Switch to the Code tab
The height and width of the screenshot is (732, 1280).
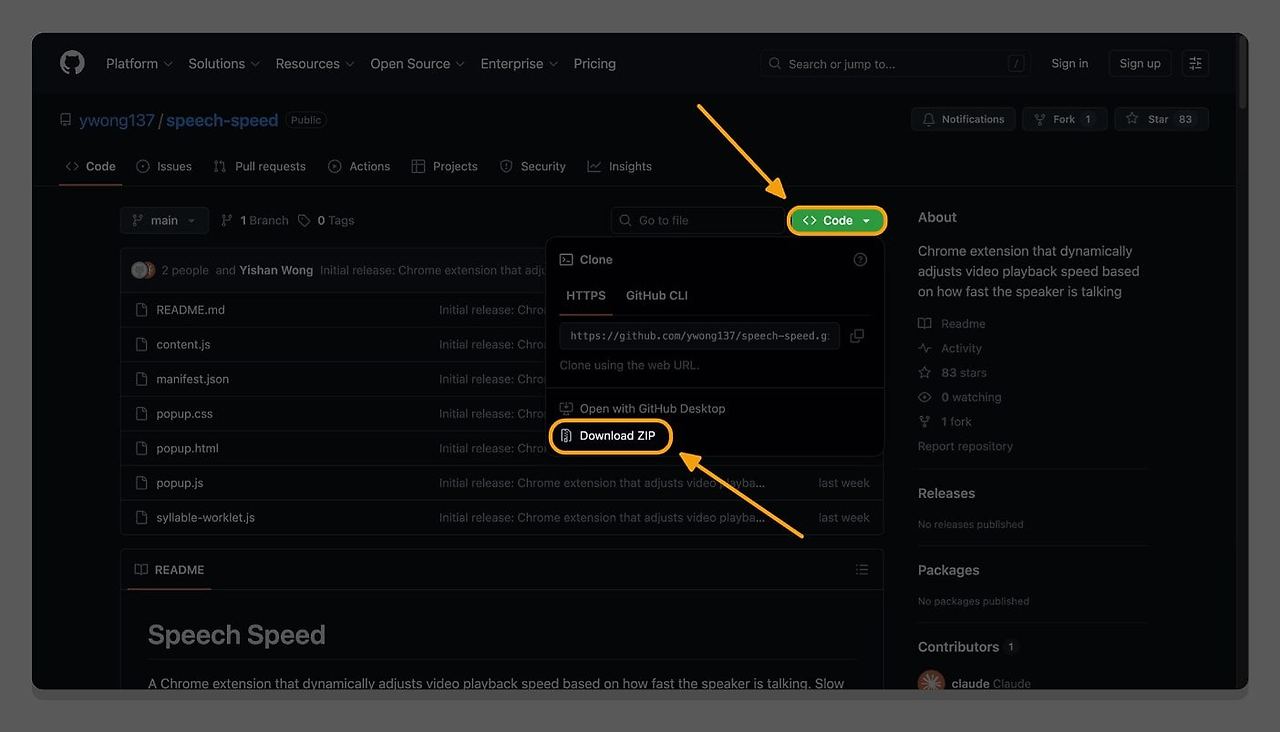[91, 166]
